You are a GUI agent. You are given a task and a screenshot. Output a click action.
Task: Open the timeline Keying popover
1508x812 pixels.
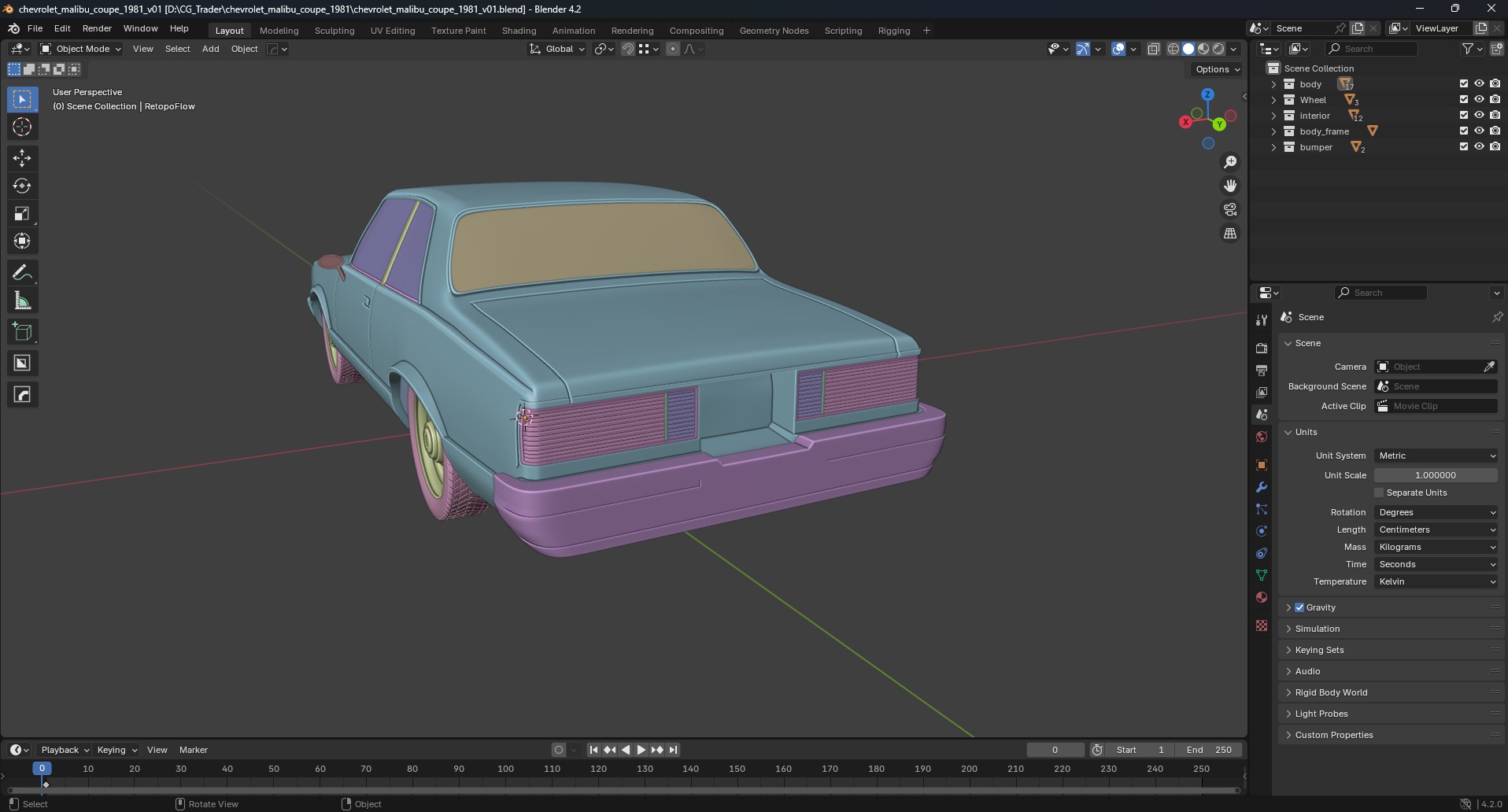(x=116, y=750)
